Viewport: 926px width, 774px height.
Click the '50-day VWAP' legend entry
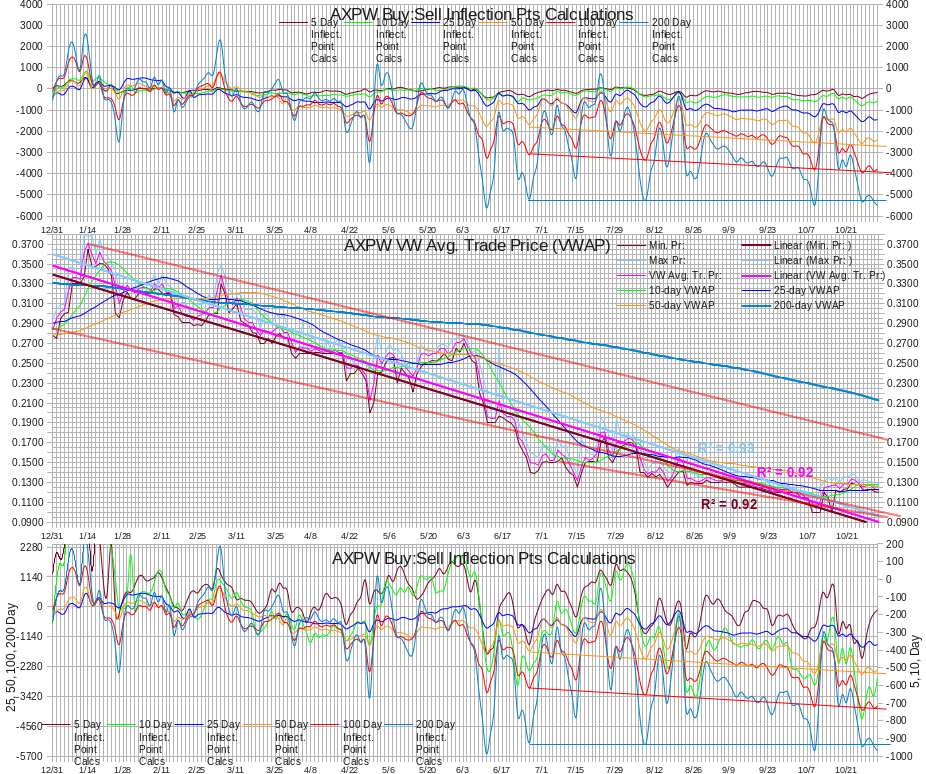666,305
